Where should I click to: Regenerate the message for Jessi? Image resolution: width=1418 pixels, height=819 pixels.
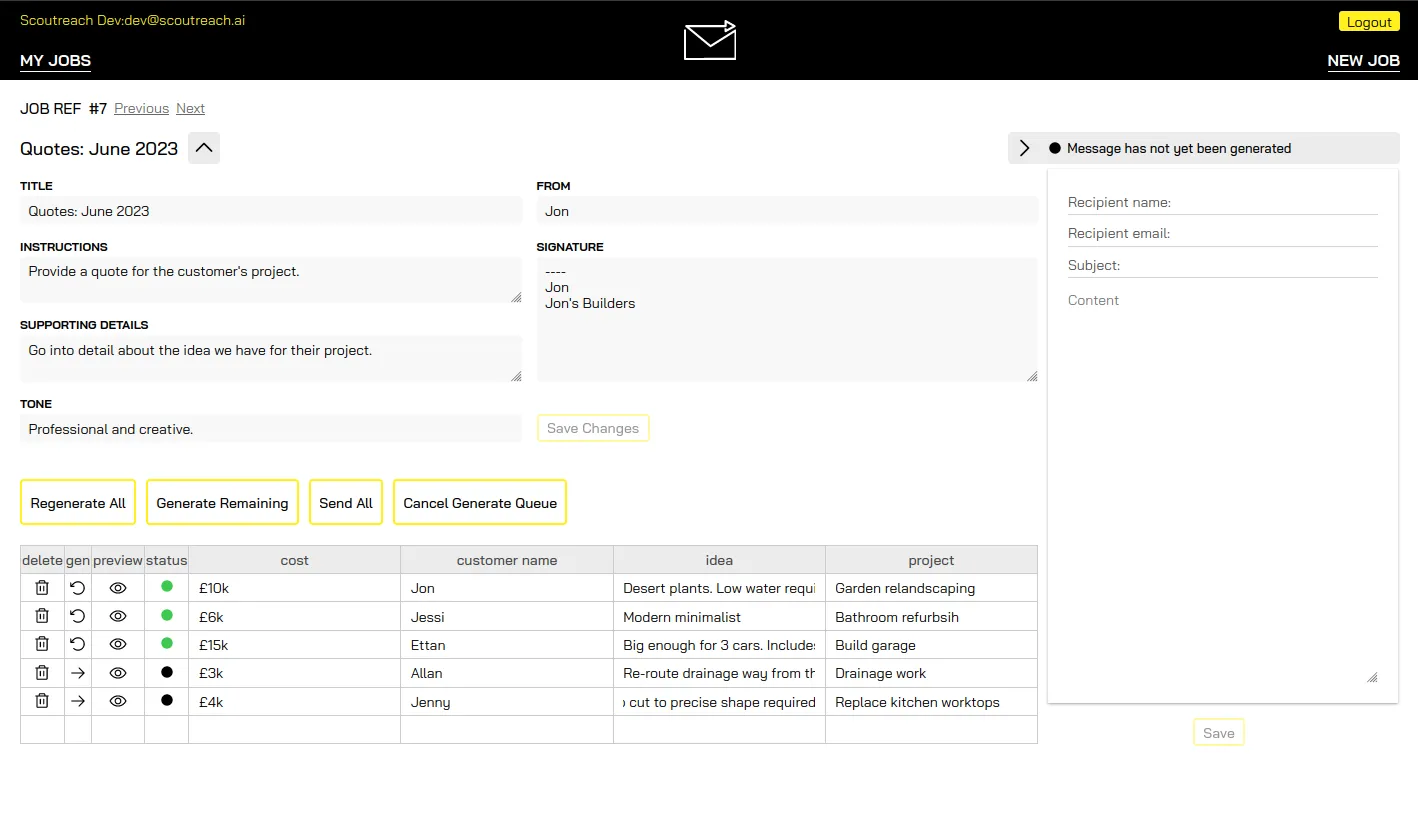point(77,616)
